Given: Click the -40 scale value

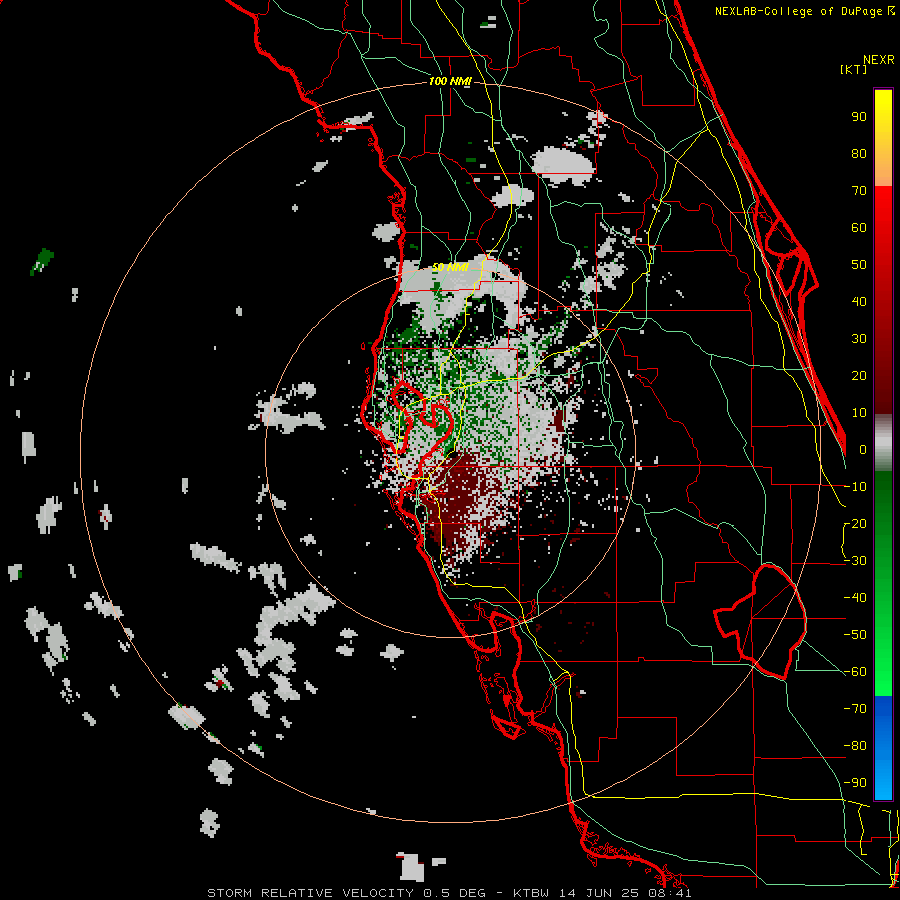Looking at the screenshot, I should point(855,598).
